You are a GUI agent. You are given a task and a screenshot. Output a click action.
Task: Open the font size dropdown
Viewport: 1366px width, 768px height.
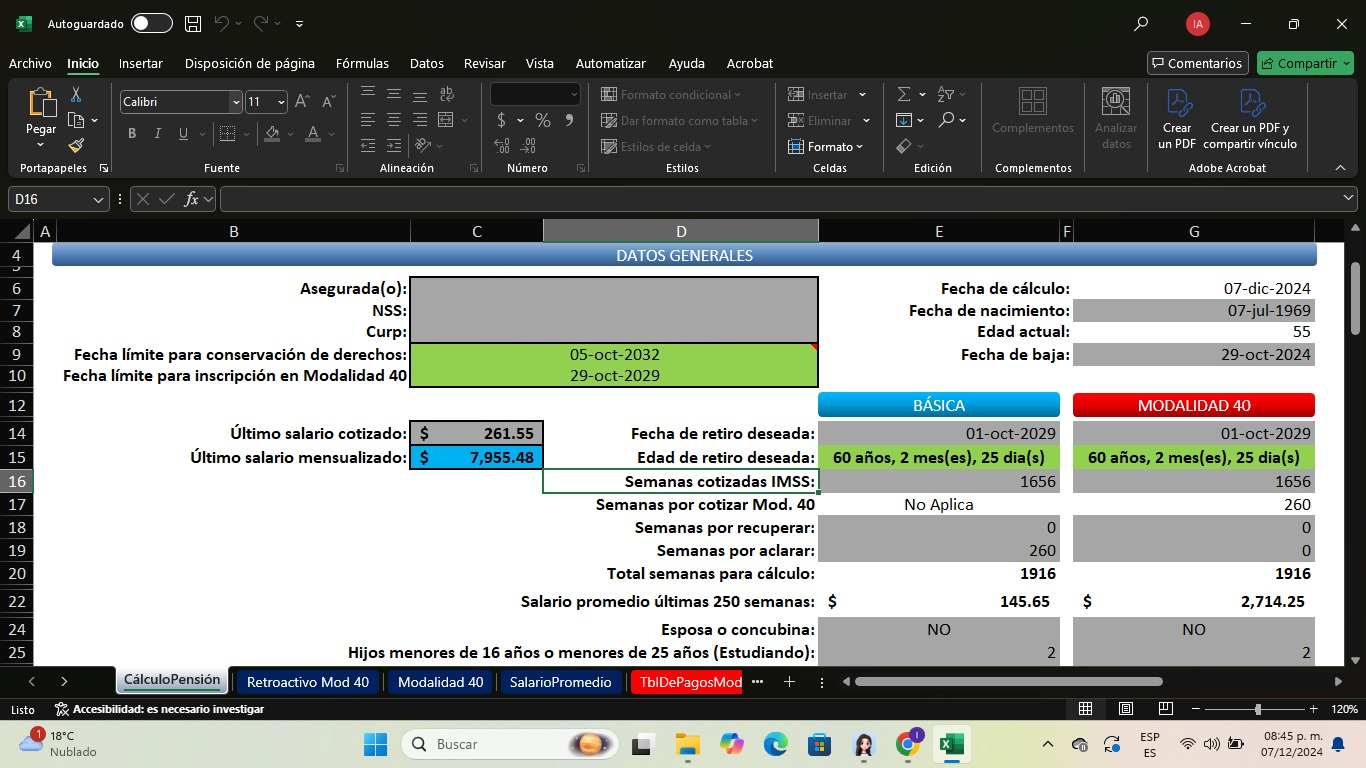coord(281,102)
